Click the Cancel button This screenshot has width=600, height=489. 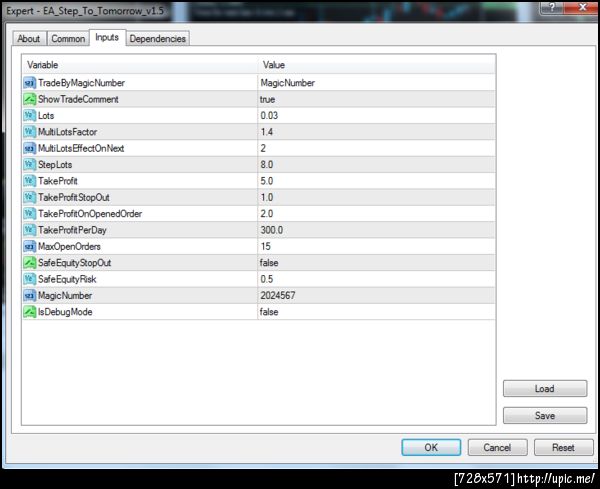(497, 447)
